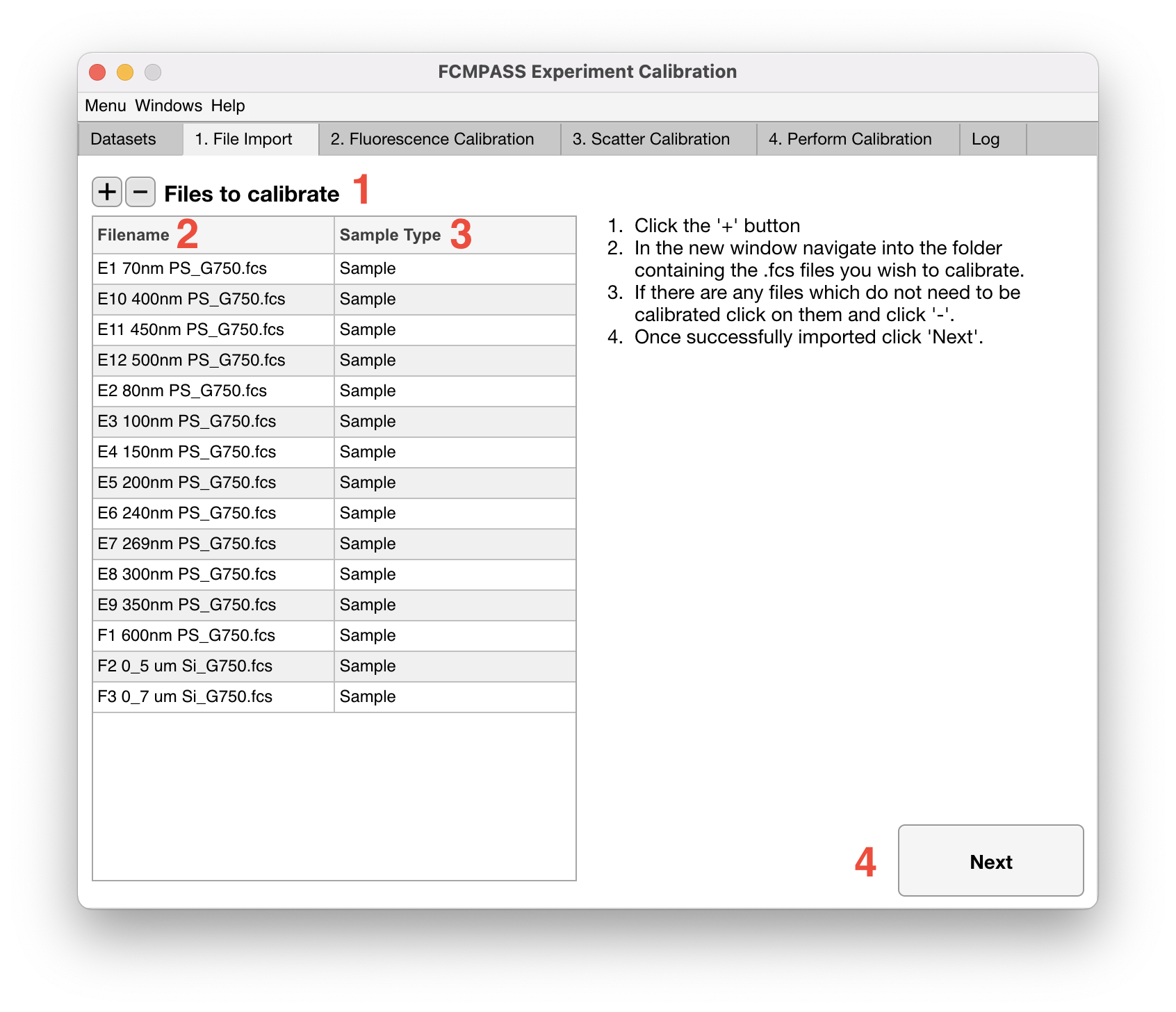The image size is (1176, 1012).
Task: Click Sample type cell for E3 100nm row
Action: pyautogui.click(x=455, y=422)
